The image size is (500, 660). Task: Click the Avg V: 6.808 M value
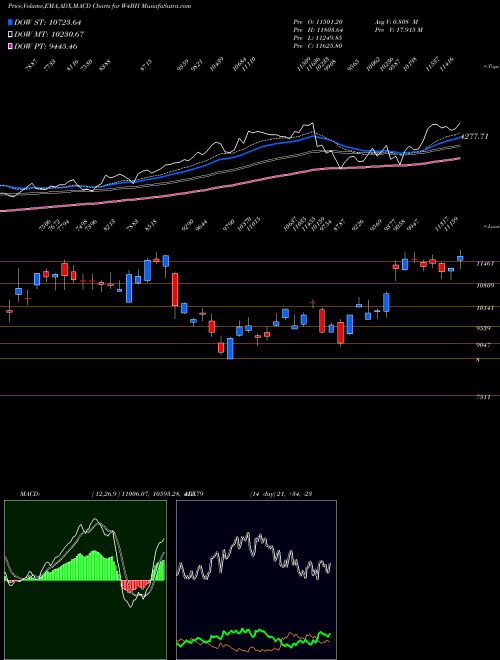pos(396,21)
